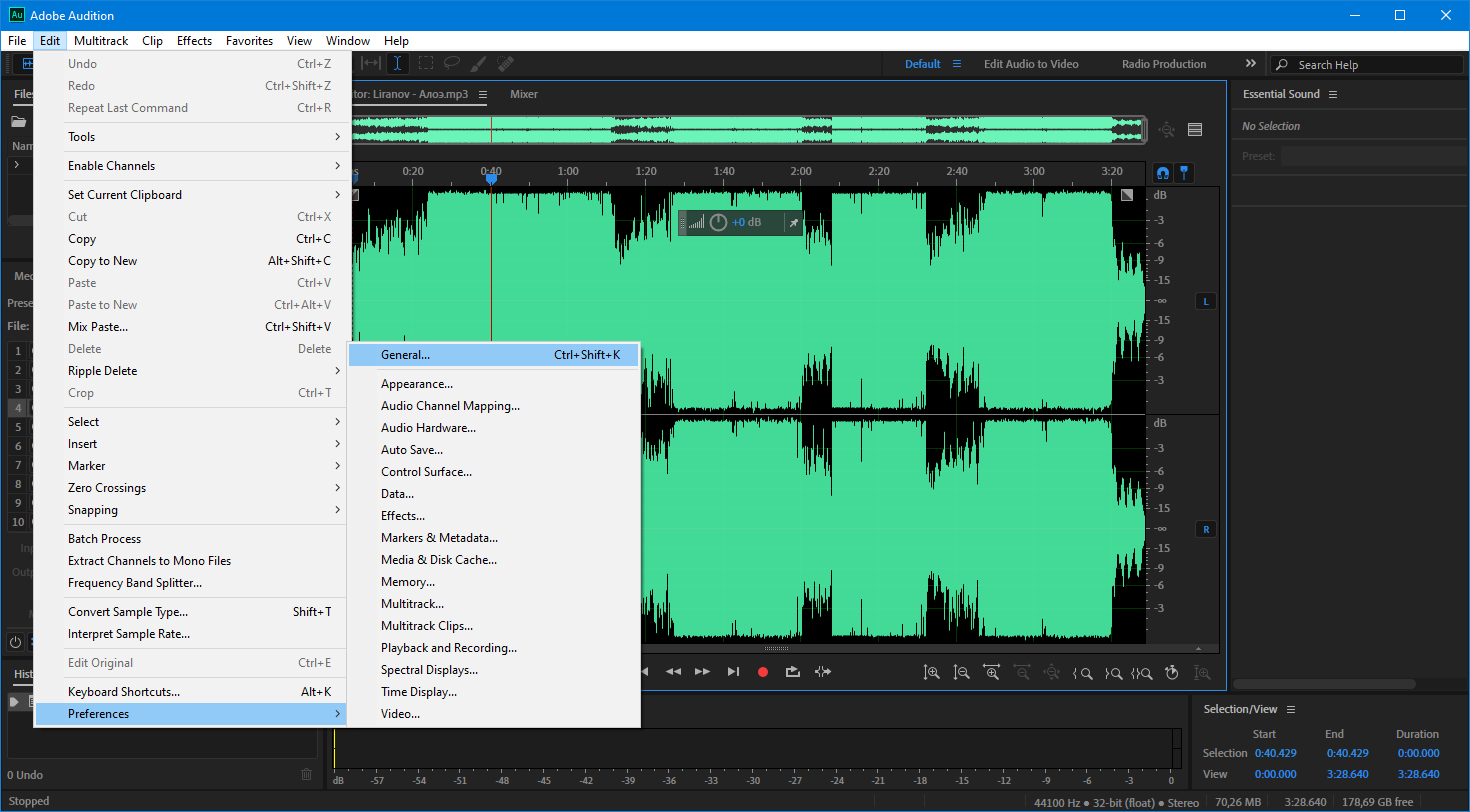Image resolution: width=1470 pixels, height=812 pixels.
Task: Click Zoom Out Amplitude icon
Action: coord(962,673)
